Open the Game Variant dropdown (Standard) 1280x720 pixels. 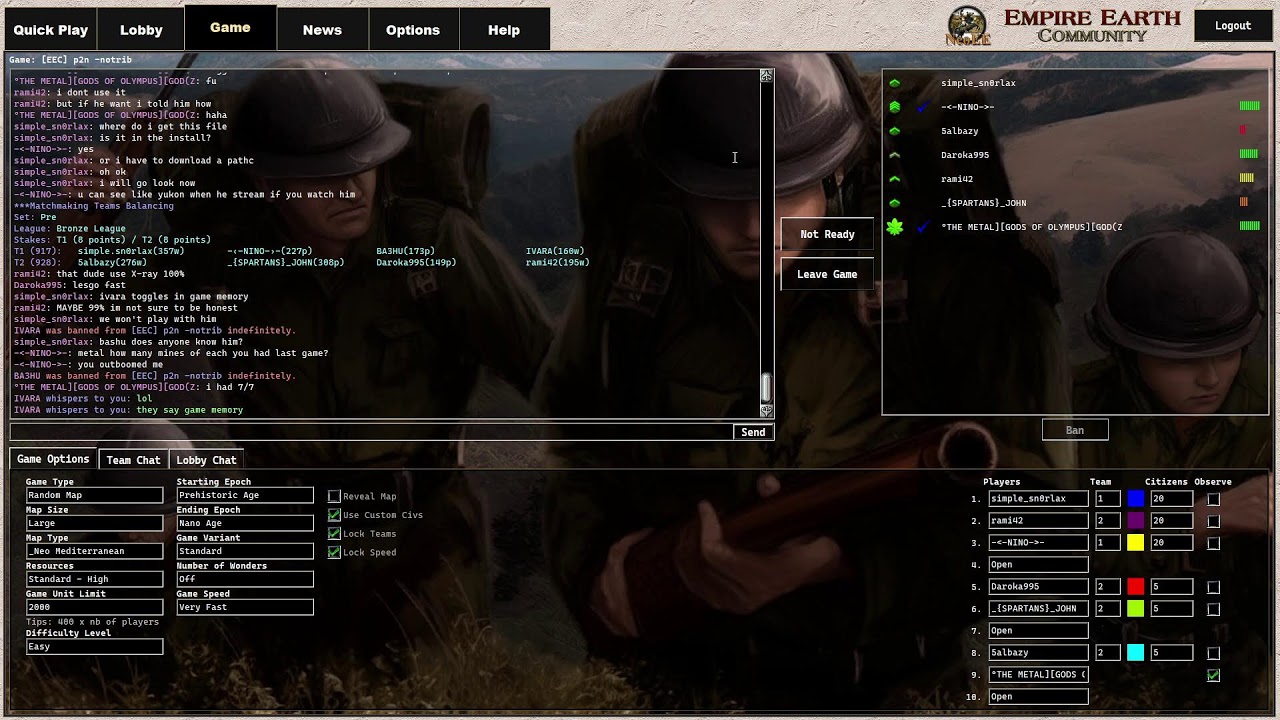point(245,551)
